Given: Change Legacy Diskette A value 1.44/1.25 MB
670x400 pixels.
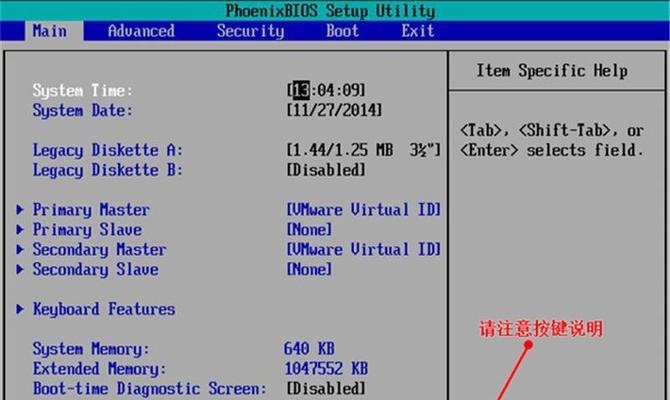Looking at the screenshot, I should (363, 150).
